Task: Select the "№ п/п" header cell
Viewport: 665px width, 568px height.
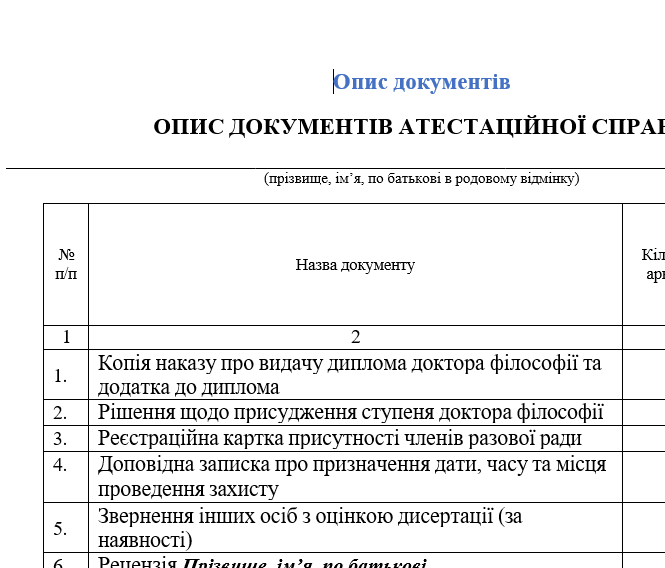Action: [x=66, y=265]
